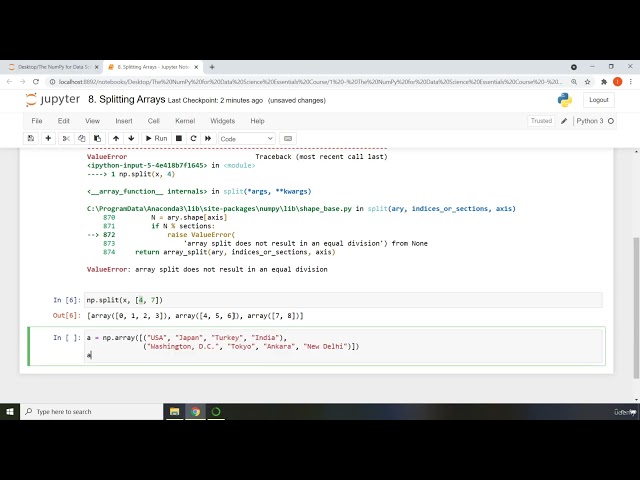
Task: Click the localhost address bar
Action: tap(310, 82)
